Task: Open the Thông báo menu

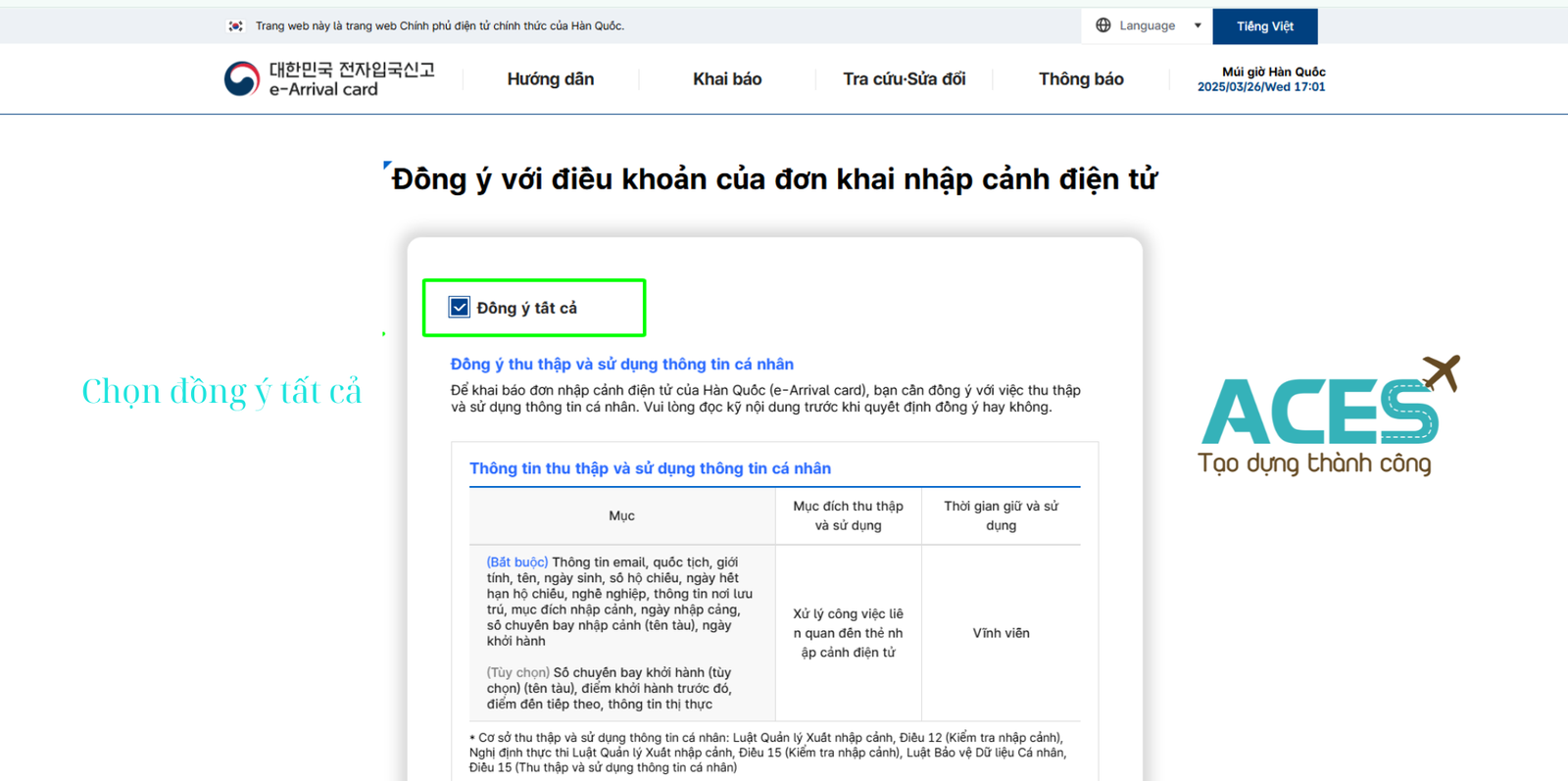Action: (x=1081, y=79)
